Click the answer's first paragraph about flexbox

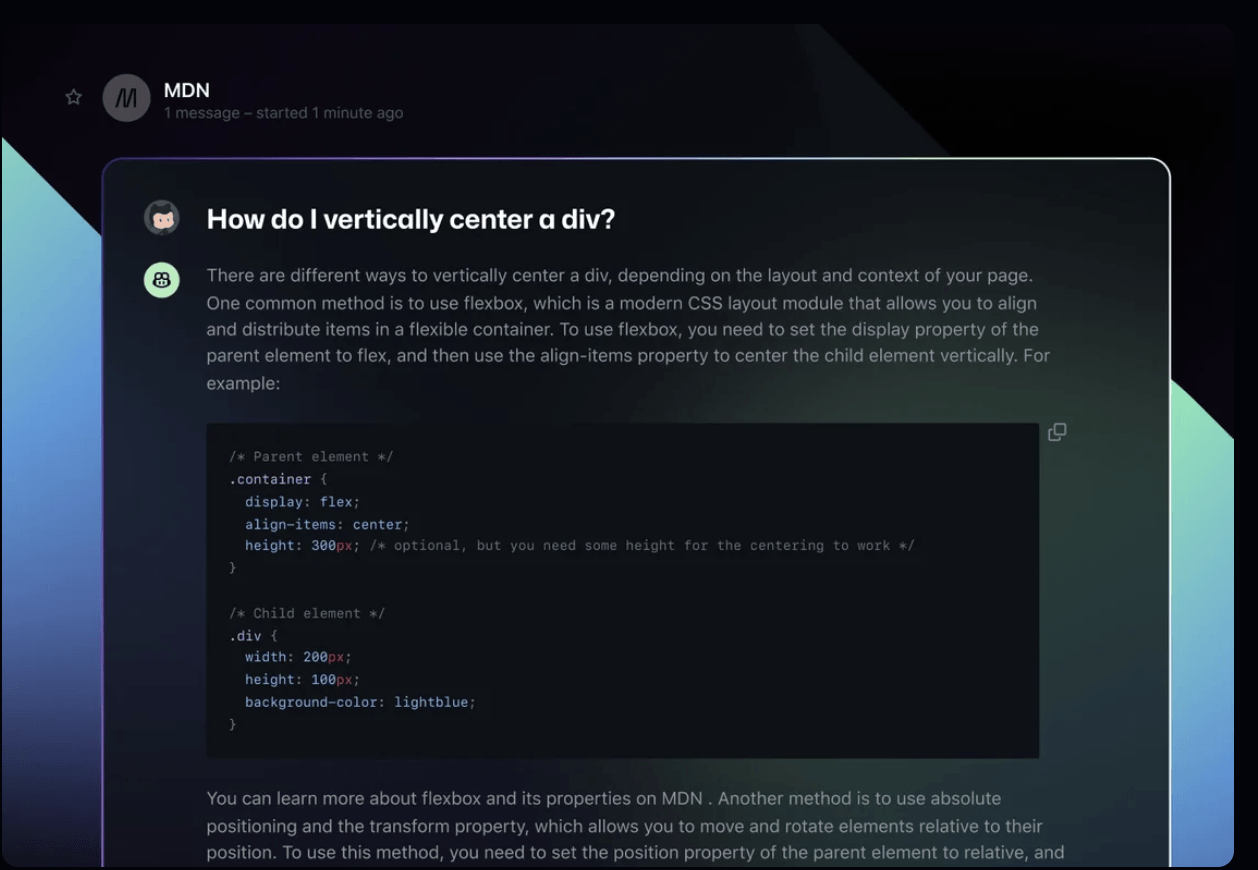coord(628,329)
